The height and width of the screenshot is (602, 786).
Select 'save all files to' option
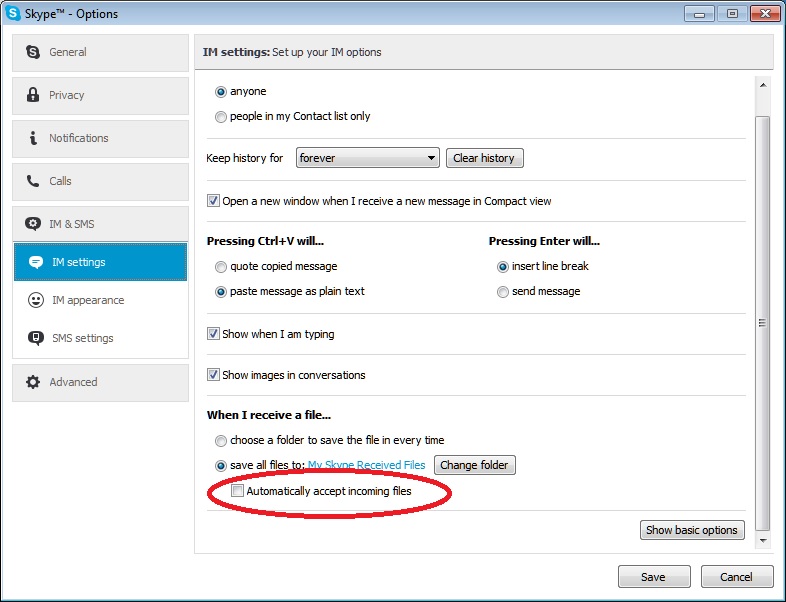221,466
